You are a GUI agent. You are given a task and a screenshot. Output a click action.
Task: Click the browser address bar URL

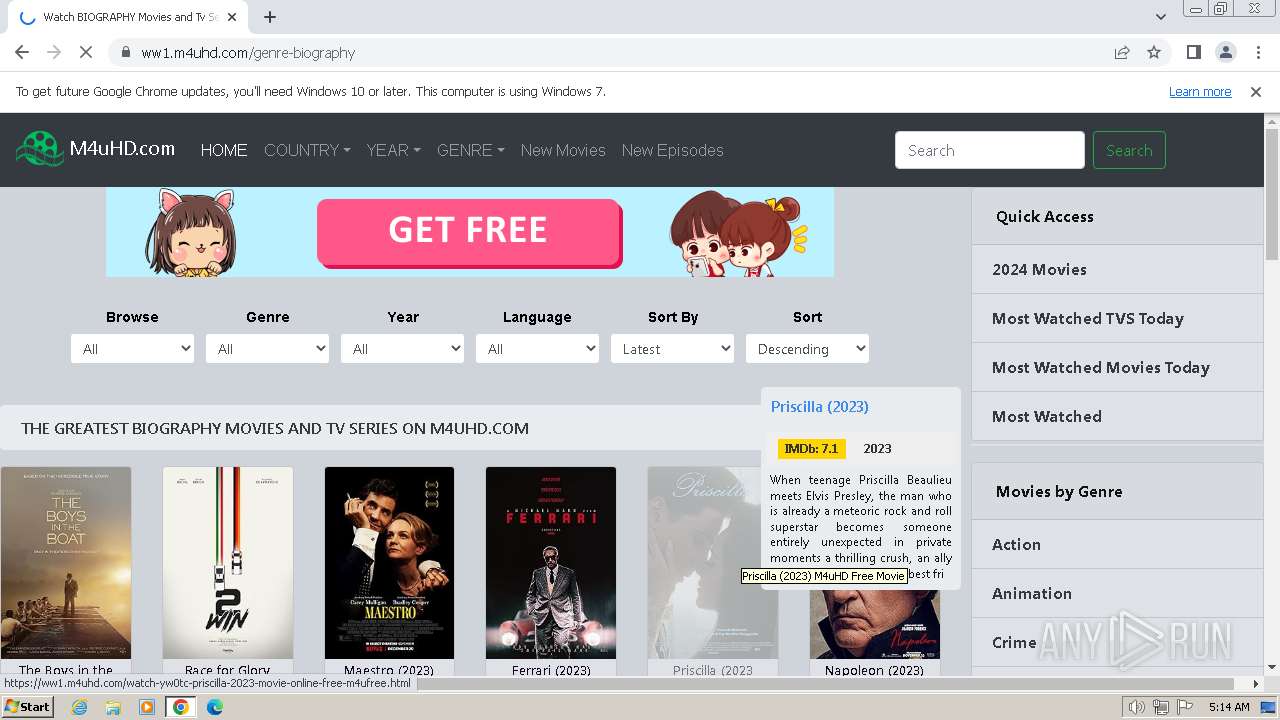(248, 52)
